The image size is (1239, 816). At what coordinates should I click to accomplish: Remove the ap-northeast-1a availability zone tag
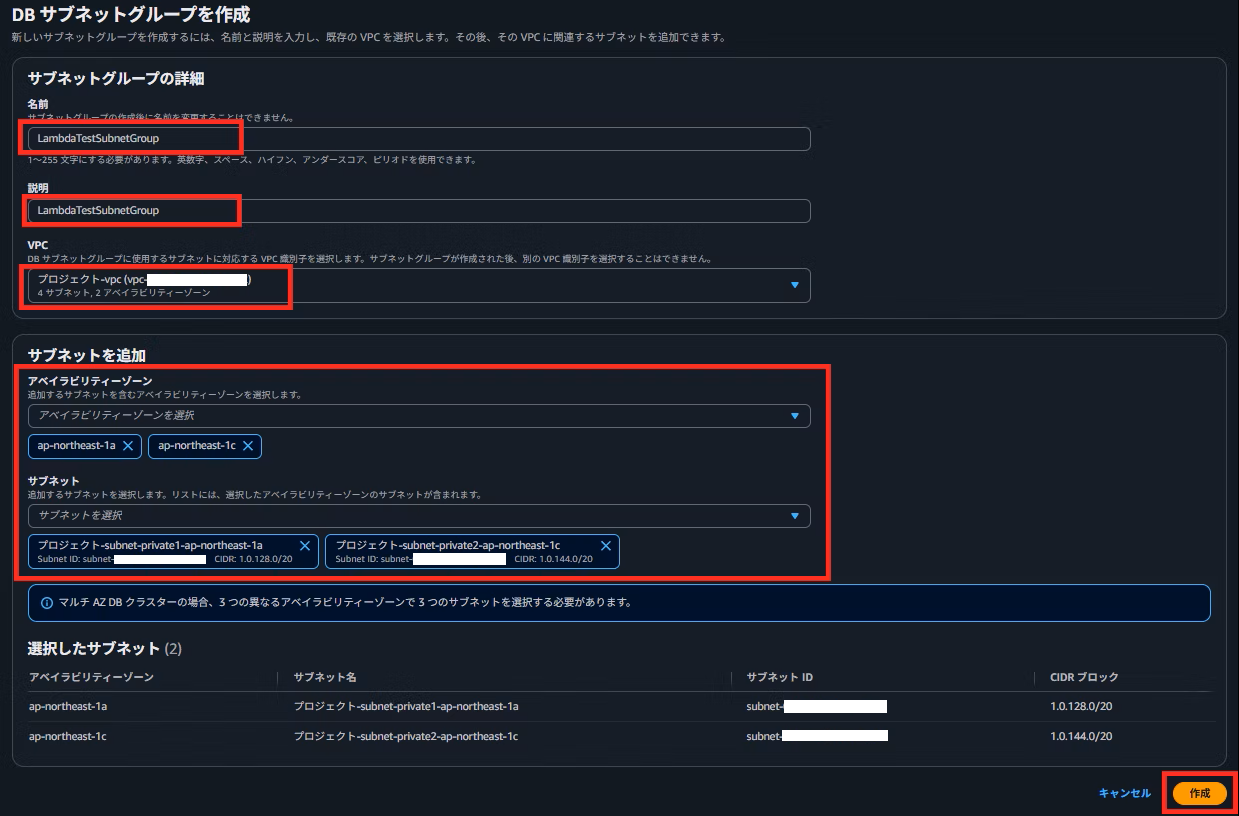128,446
